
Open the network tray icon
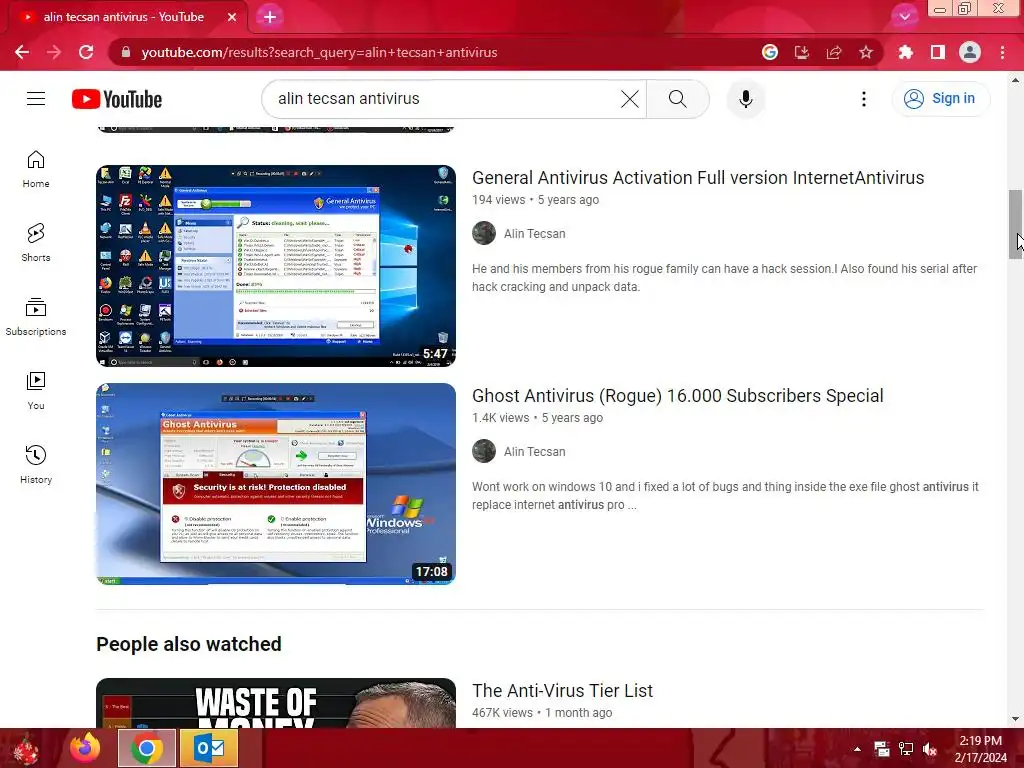click(906, 749)
